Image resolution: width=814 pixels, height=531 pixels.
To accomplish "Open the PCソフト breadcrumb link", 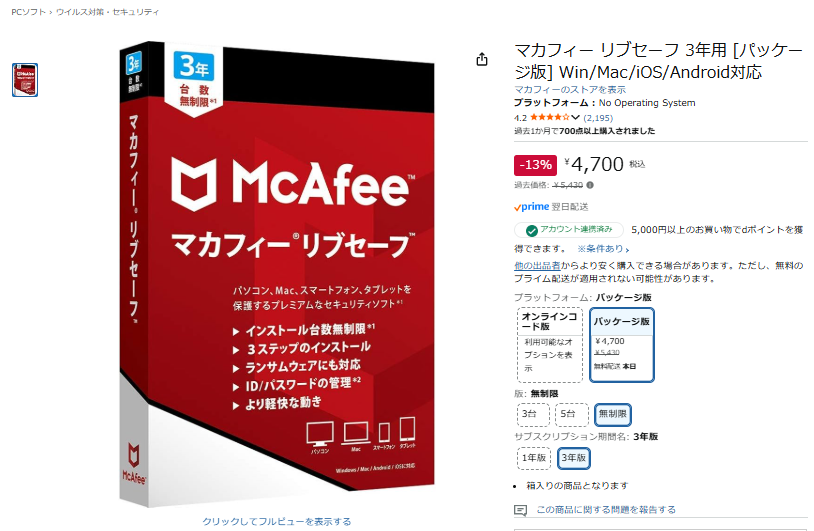I will tap(29, 11).
